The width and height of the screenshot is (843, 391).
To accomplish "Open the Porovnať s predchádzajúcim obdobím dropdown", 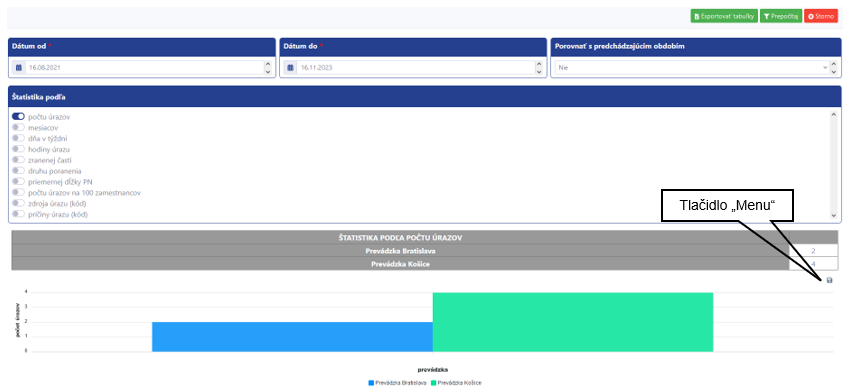I will coord(691,68).
